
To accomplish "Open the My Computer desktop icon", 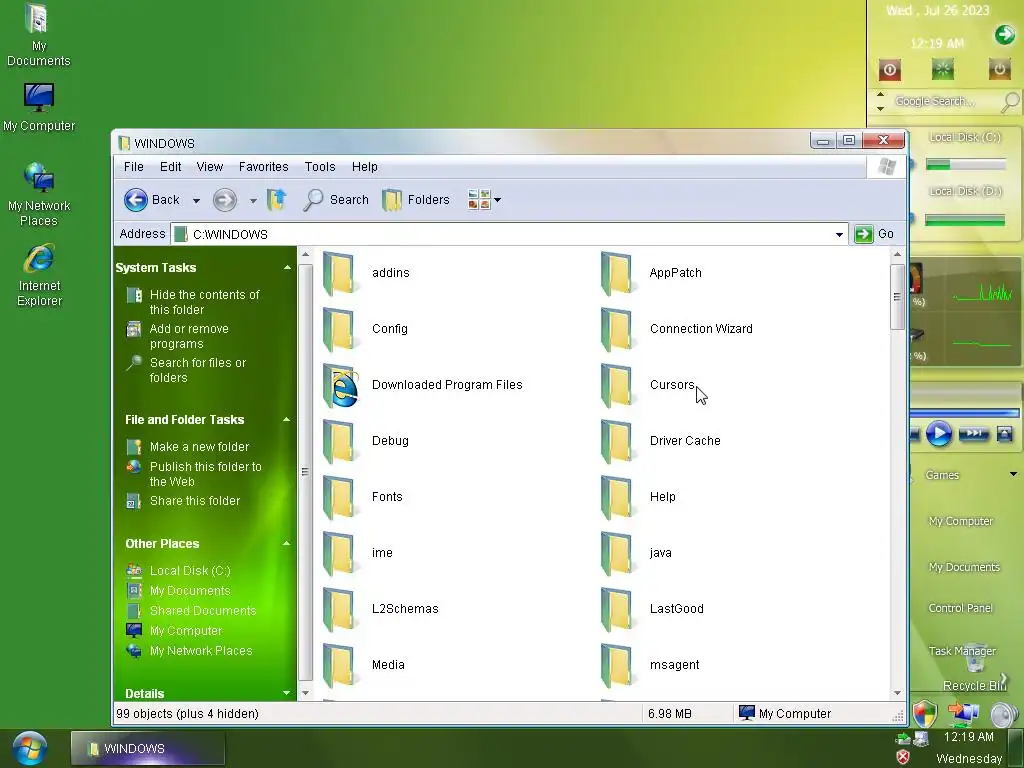I will pos(39,108).
